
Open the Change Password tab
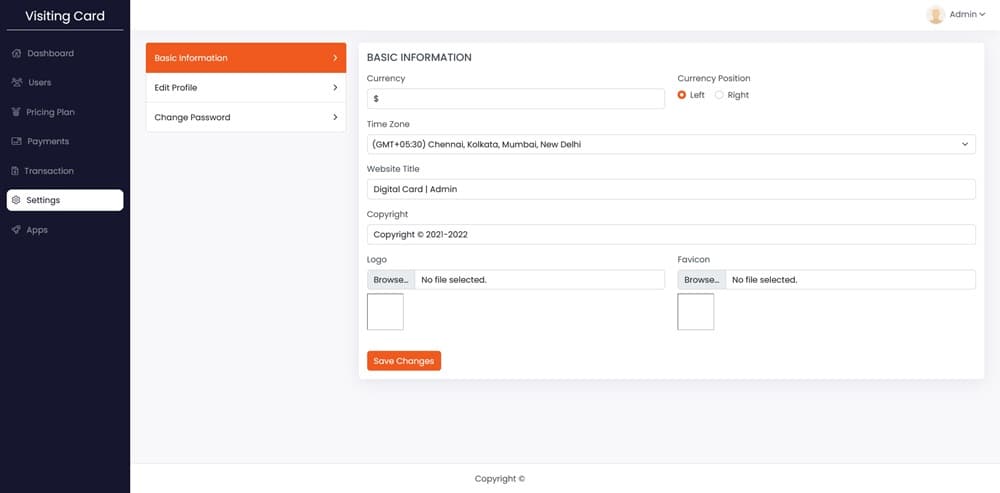click(x=245, y=117)
